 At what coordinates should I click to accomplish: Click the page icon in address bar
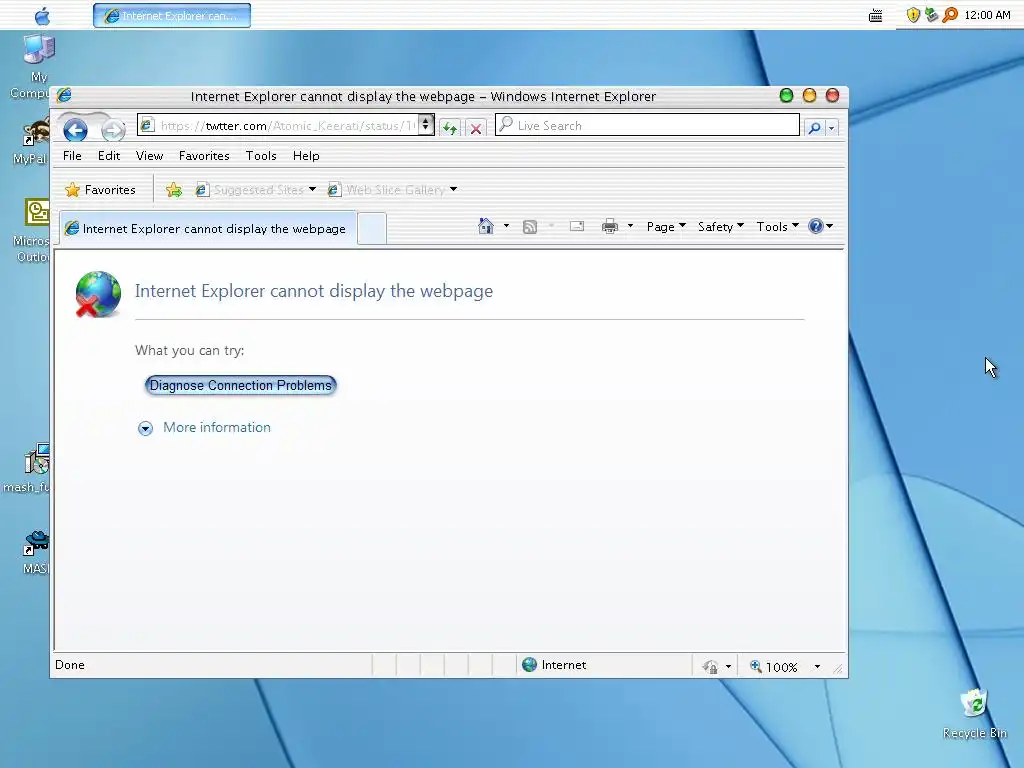click(x=148, y=125)
